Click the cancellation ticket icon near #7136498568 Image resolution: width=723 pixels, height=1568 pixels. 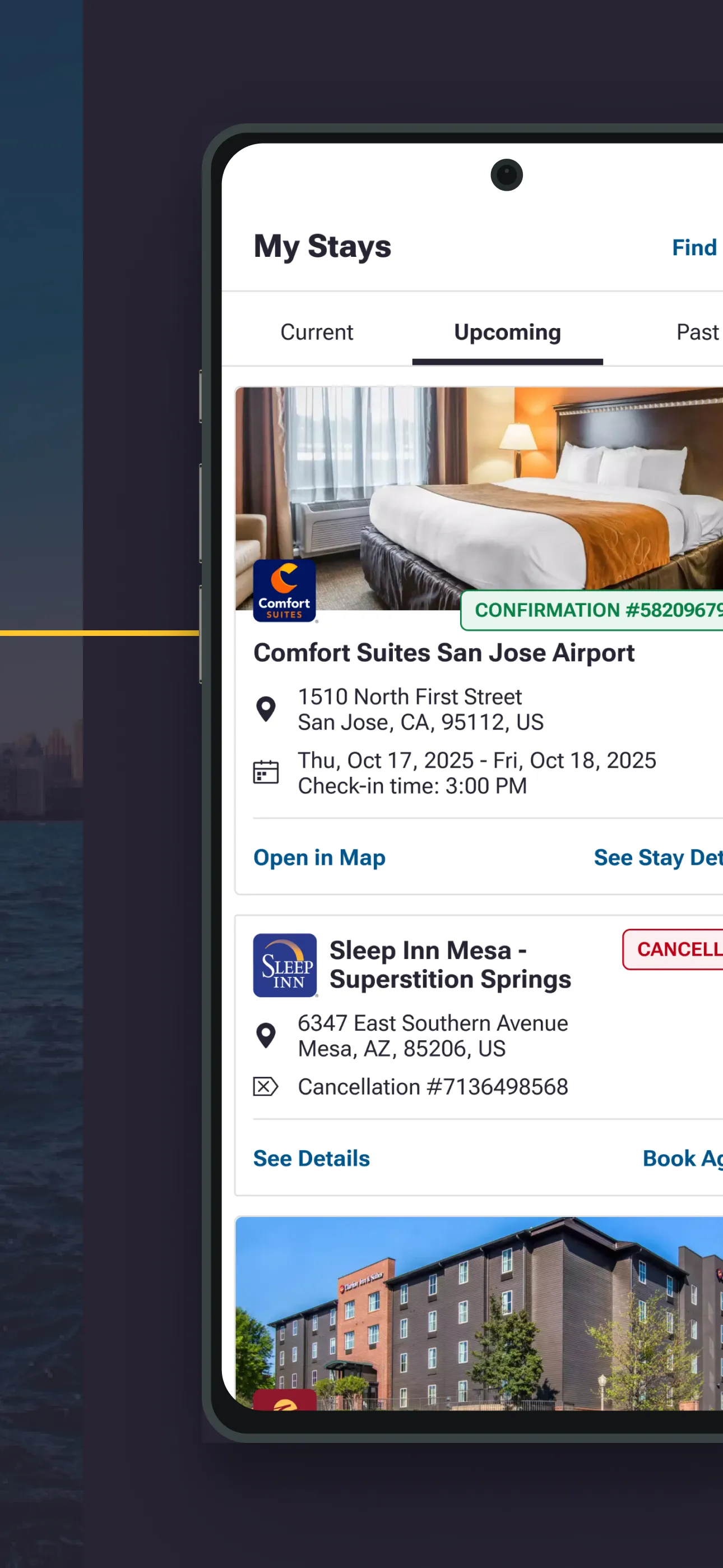click(265, 1086)
